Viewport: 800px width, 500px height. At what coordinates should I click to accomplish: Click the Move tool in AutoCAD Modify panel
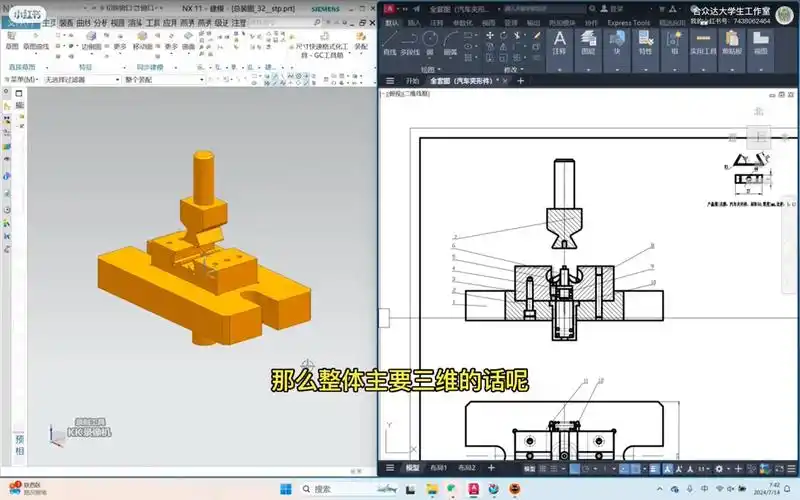tap(490, 35)
